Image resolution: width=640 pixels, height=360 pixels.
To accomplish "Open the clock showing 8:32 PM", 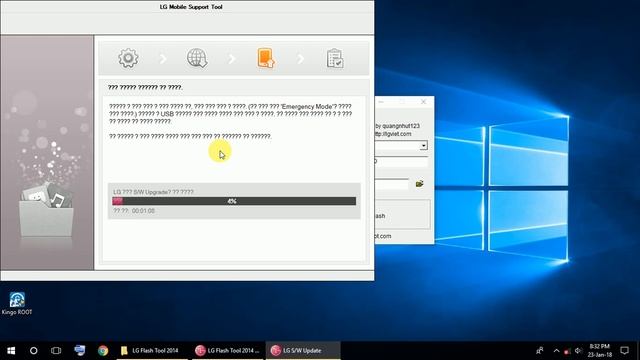I will point(600,351).
